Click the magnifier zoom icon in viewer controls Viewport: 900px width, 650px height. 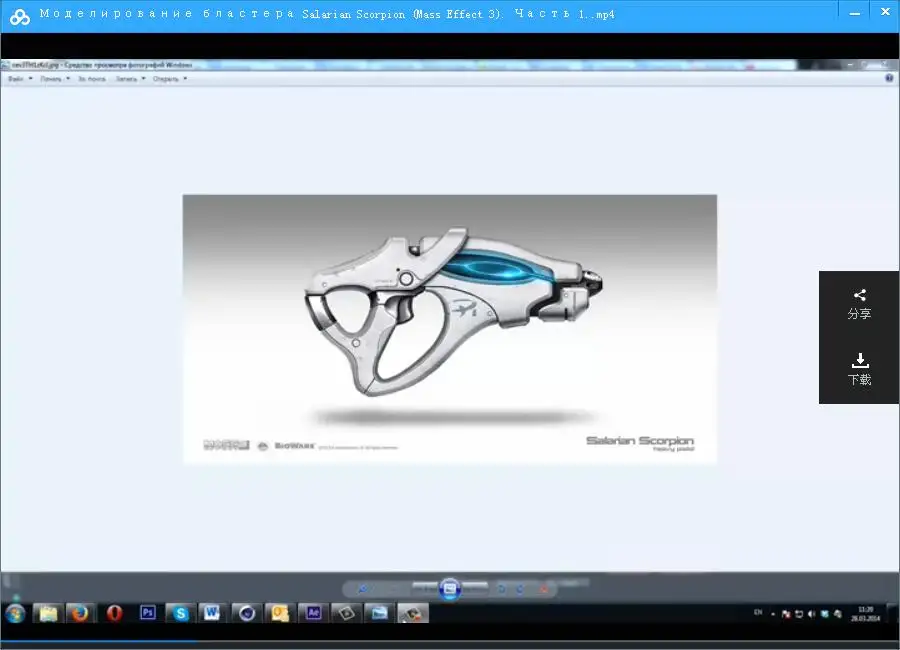coord(363,589)
